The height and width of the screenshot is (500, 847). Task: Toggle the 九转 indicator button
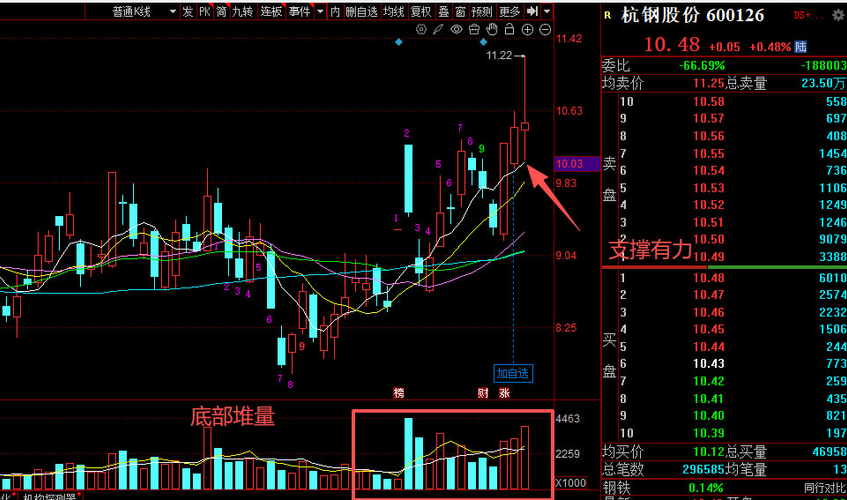click(x=243, y=11)
